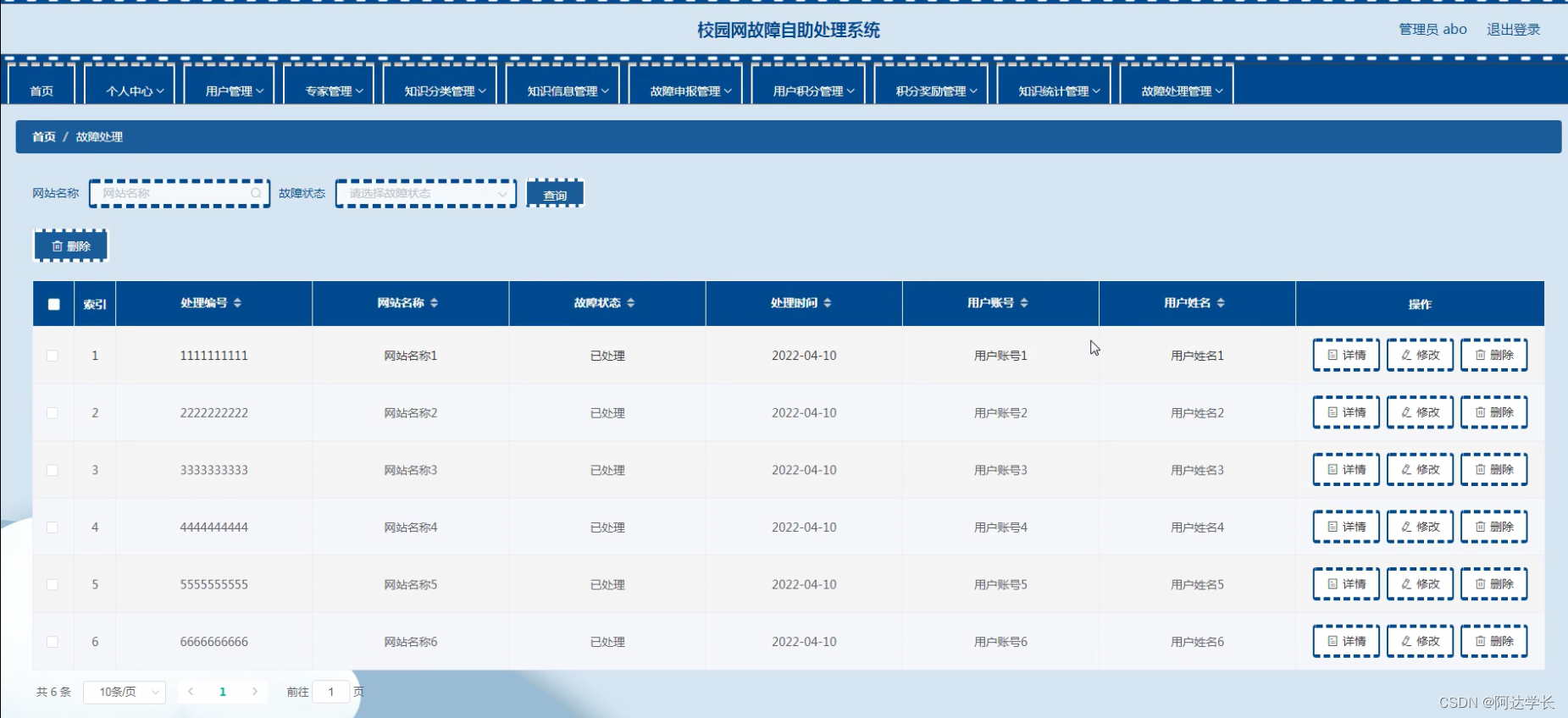Click sort arrows on 处理时间 column

click(x=827, y=303)
